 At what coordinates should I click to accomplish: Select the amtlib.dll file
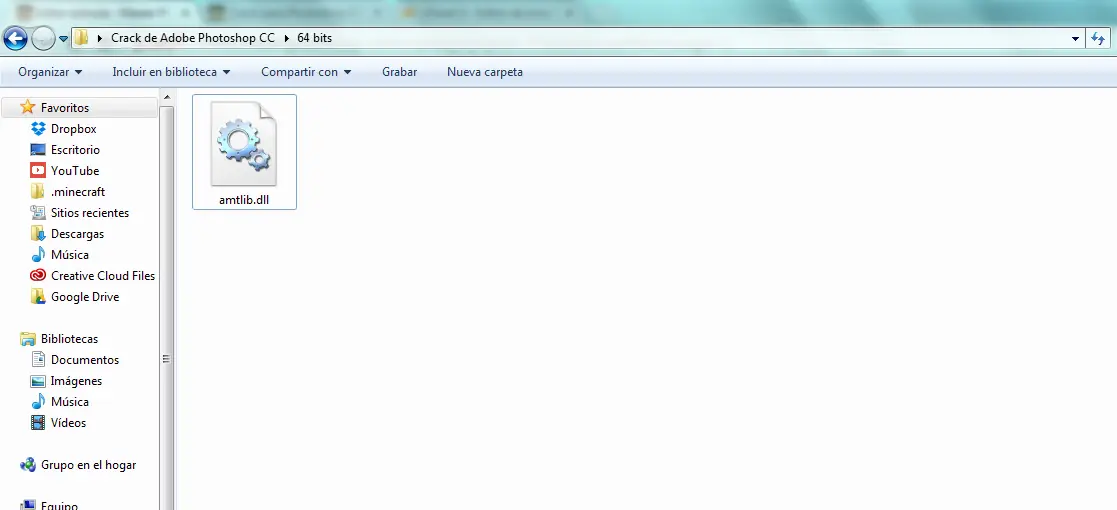(244, 152)
